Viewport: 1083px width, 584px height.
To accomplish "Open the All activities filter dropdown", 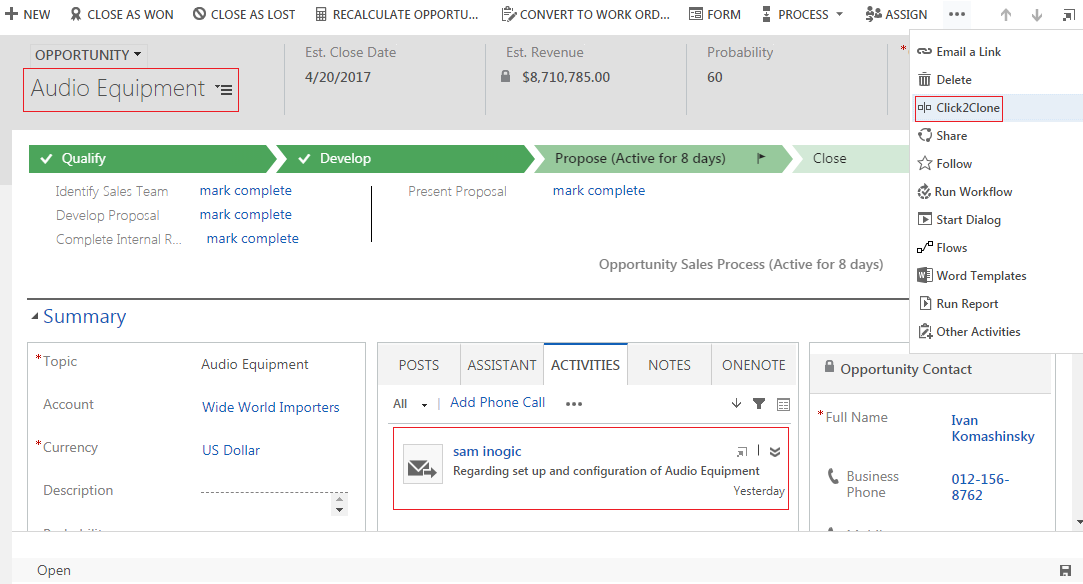I will (x=410, y=404).
